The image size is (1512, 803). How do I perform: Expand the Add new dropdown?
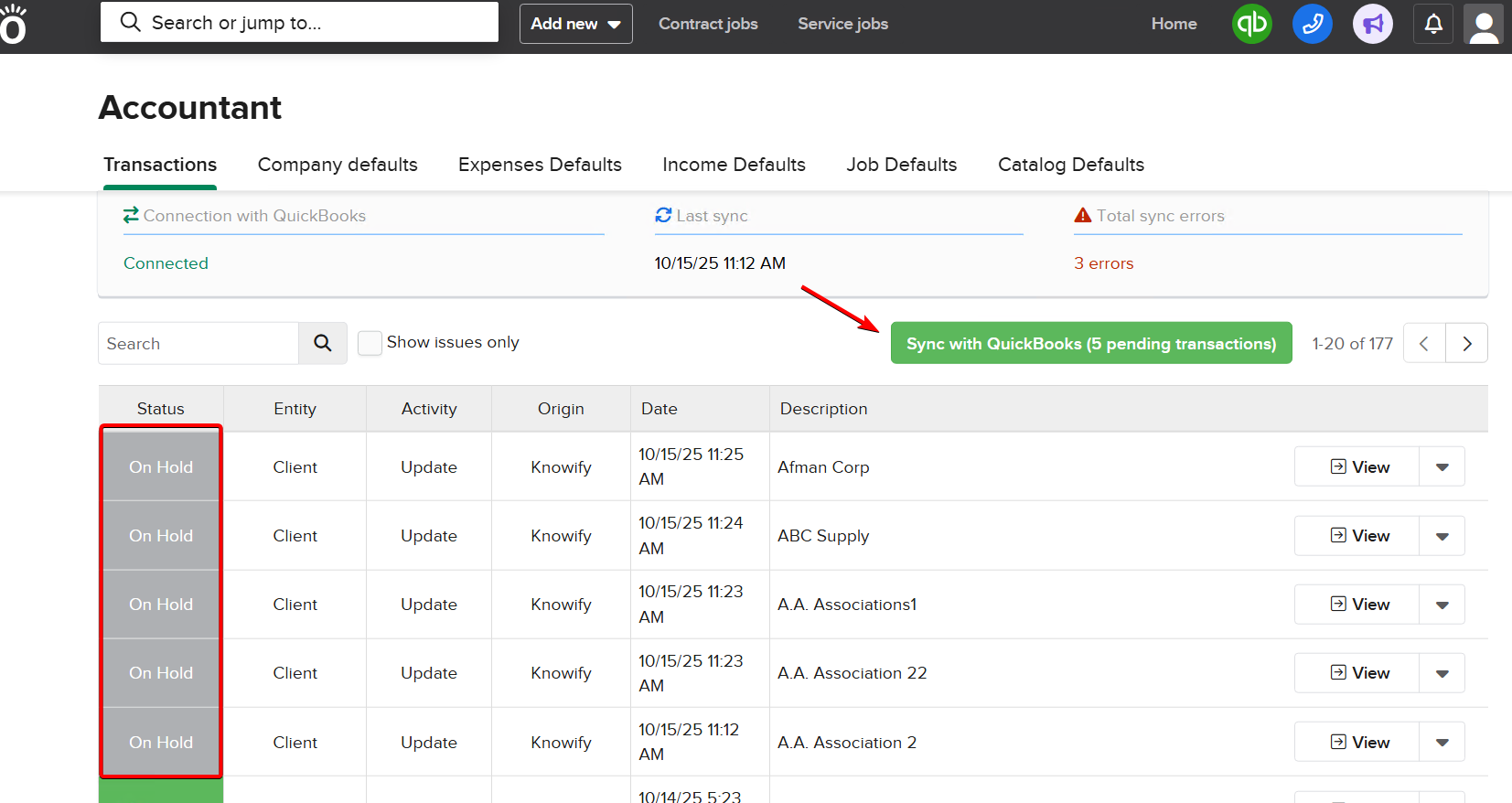[575, 24]
